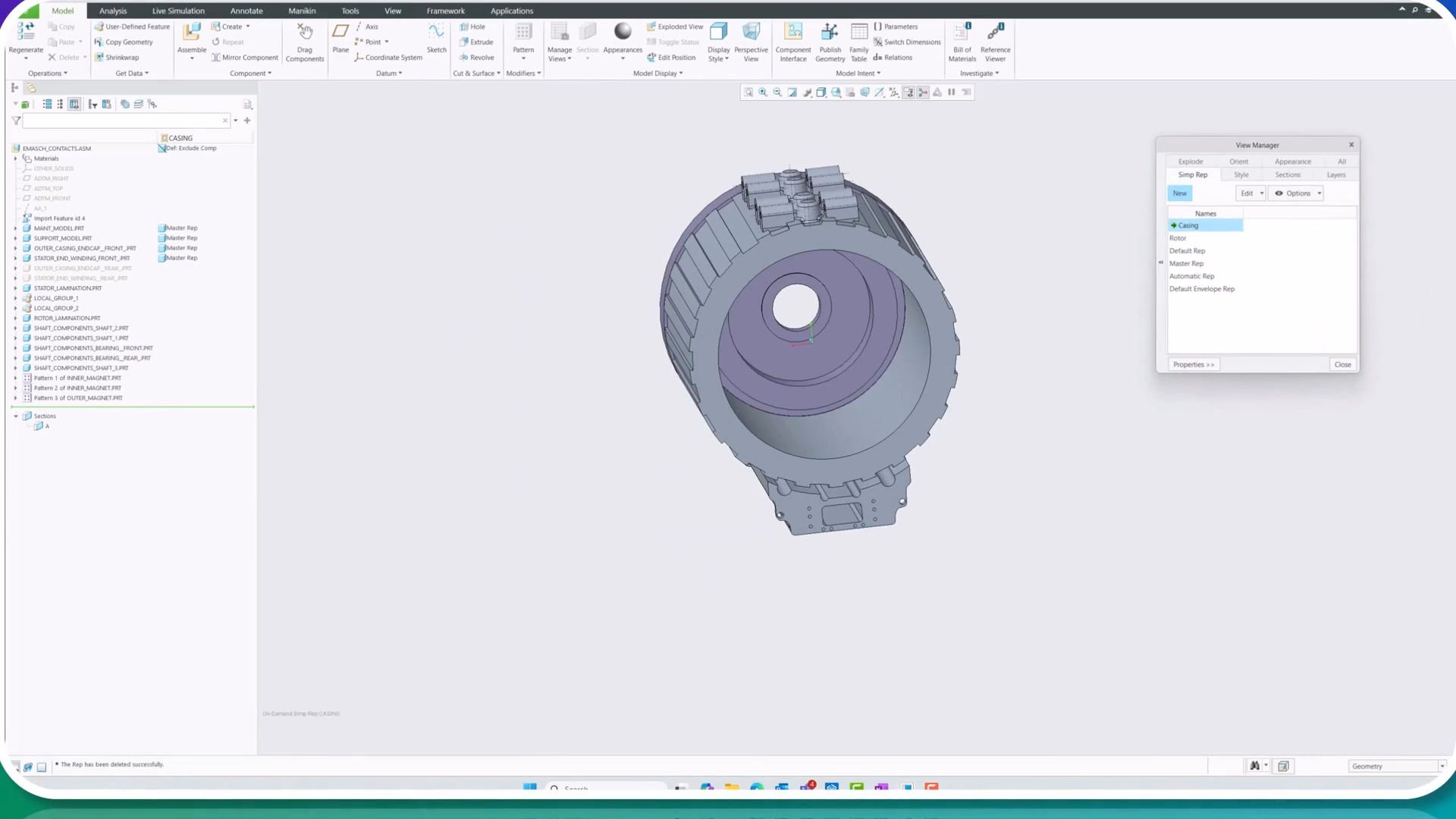Select ROTOR_LAMINATION.PRT in model tree
1456x819 pixels.
tap(67, 318)
